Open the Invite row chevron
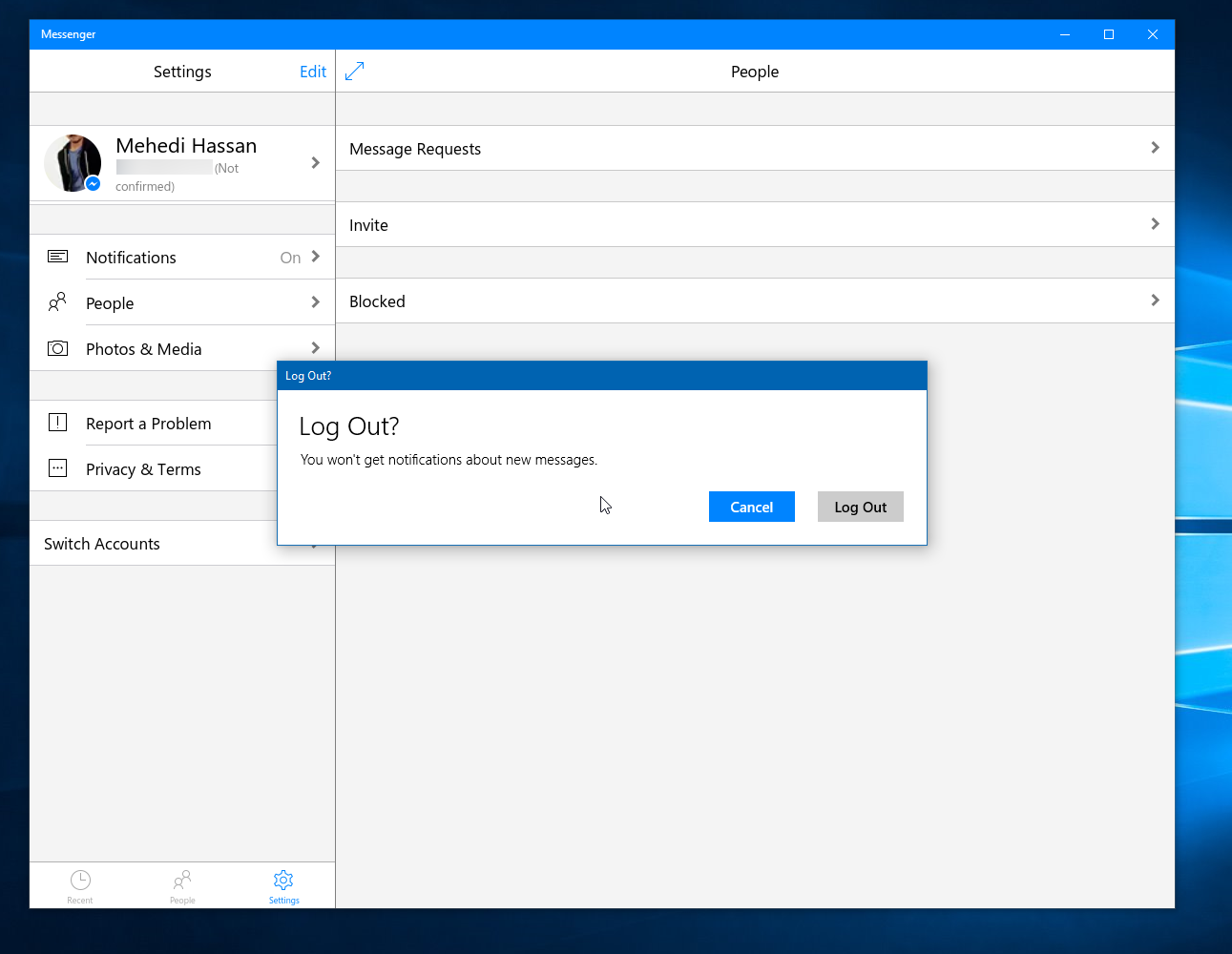The image size is (1232, 954). click(x=1155, y=224)
